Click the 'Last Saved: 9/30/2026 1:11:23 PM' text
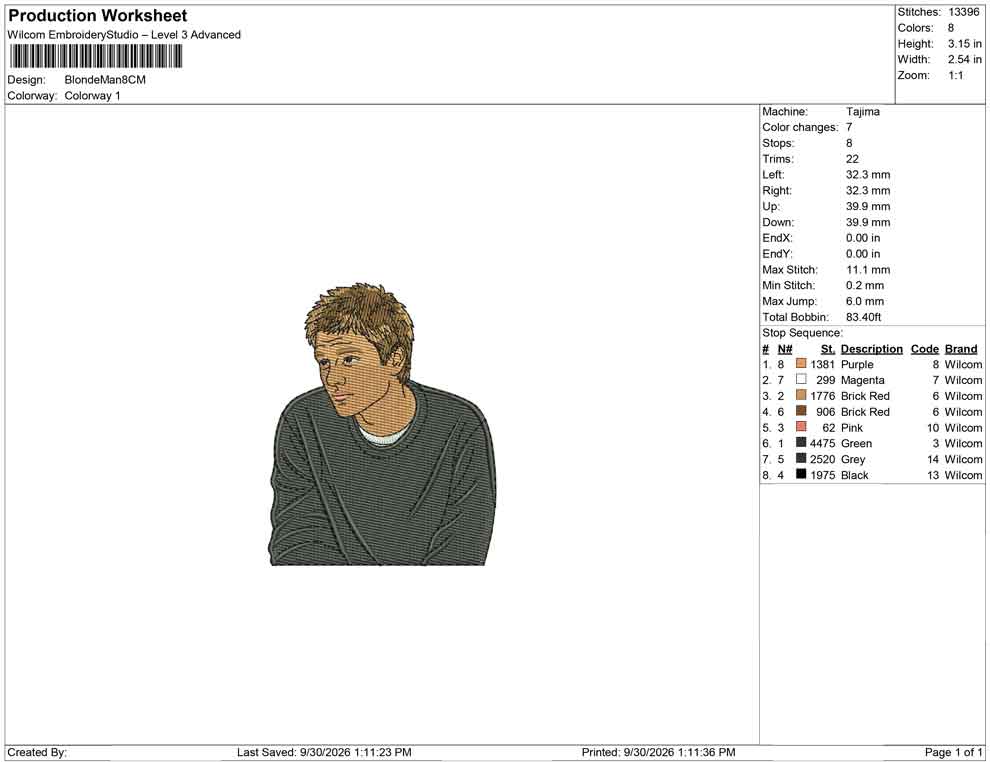The image size is (990, 762). pos(324,753)
